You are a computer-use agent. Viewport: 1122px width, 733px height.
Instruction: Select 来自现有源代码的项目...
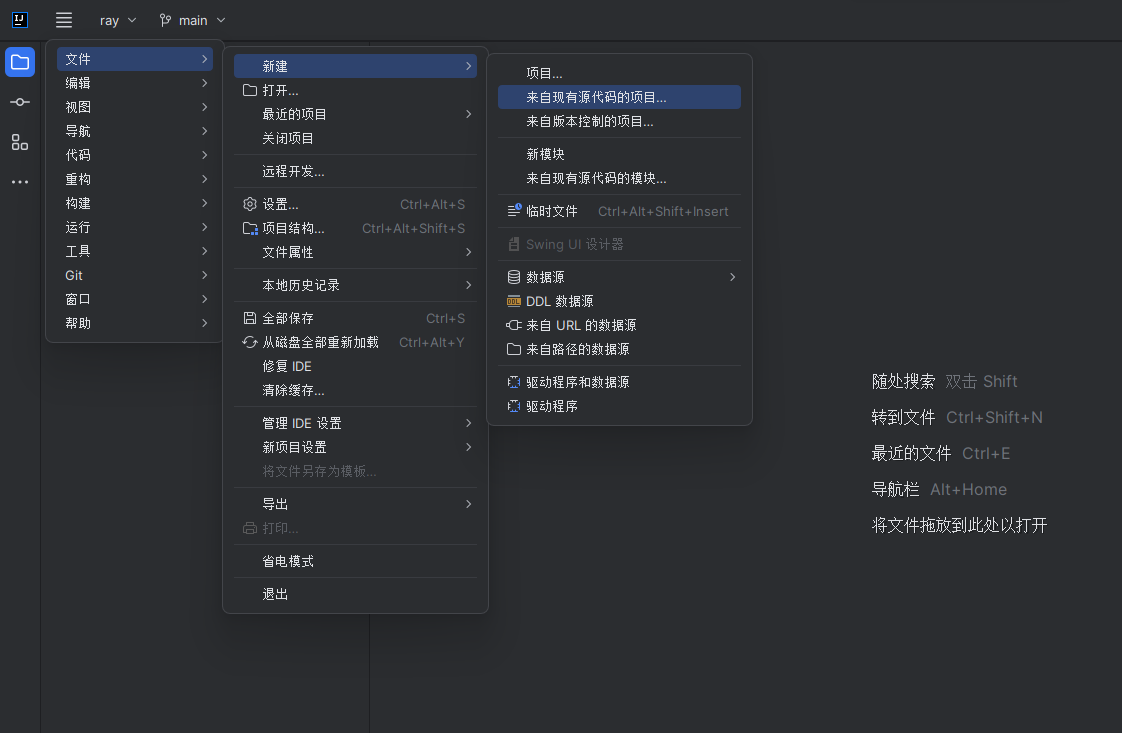click(620, 97)
